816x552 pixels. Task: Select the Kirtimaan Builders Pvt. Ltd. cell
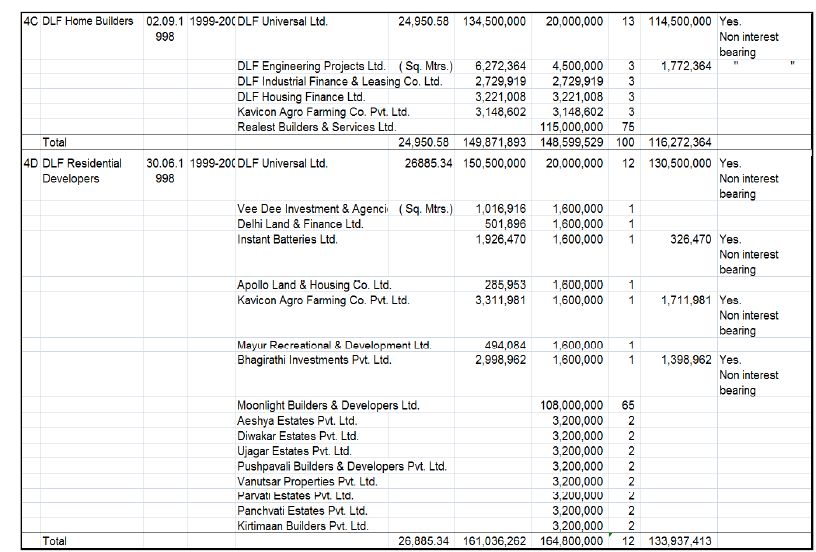[x=302, y=526]
